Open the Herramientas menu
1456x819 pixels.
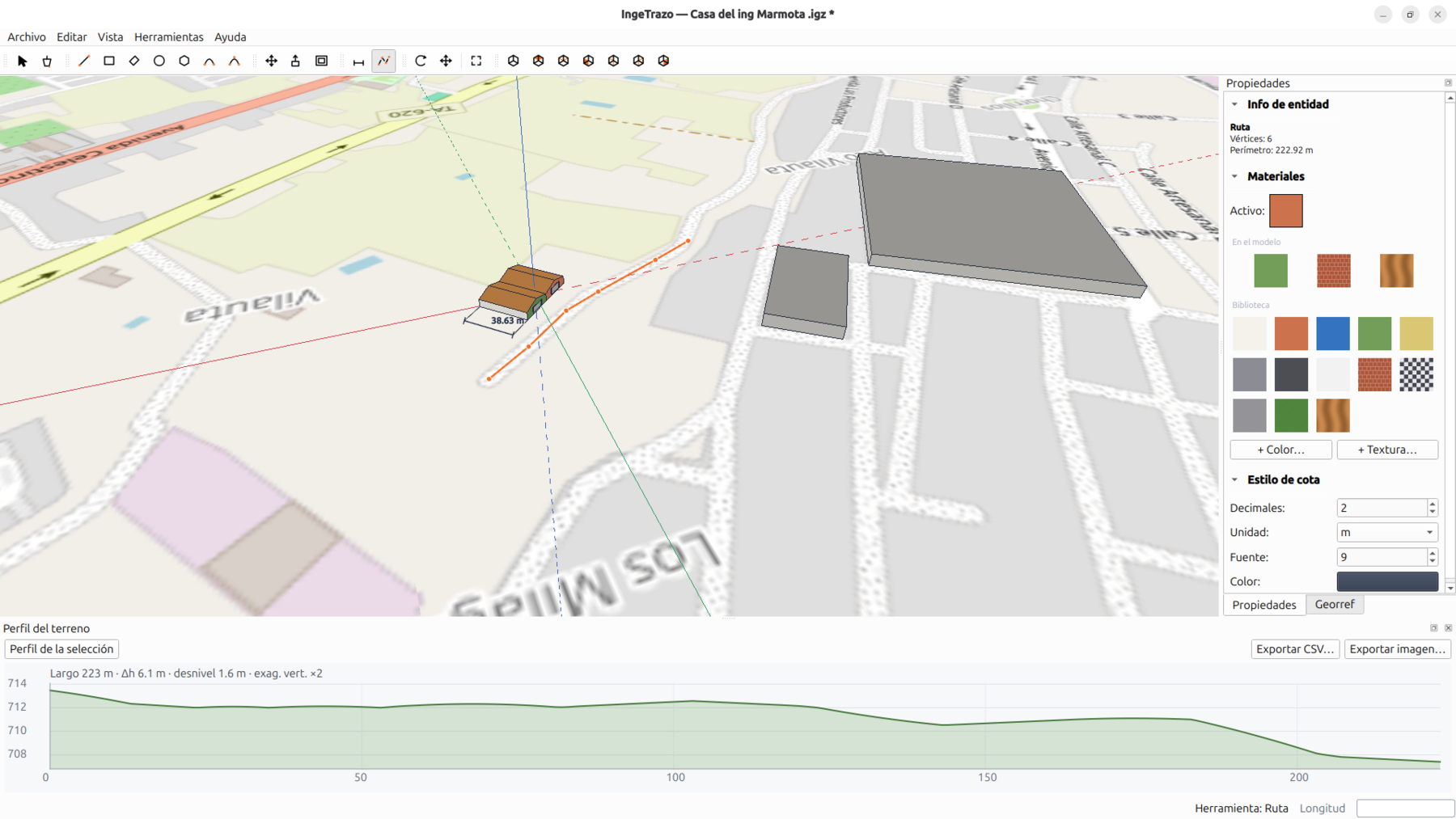click(168, 37)
